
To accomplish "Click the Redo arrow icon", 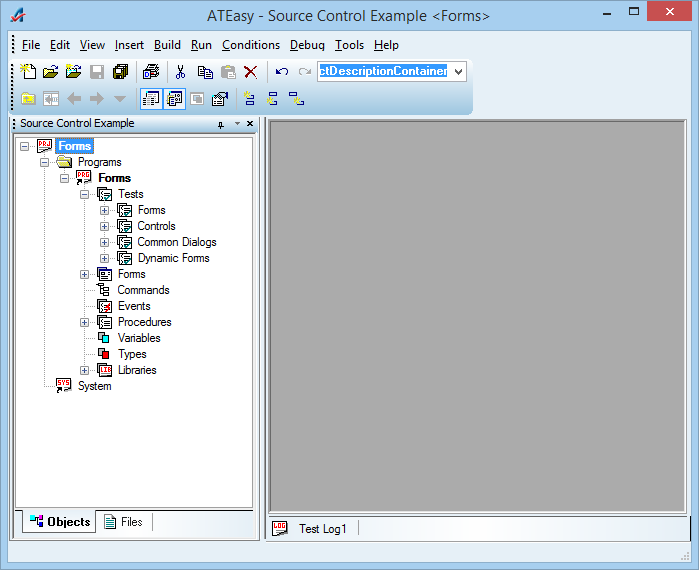I will point(305,72).
